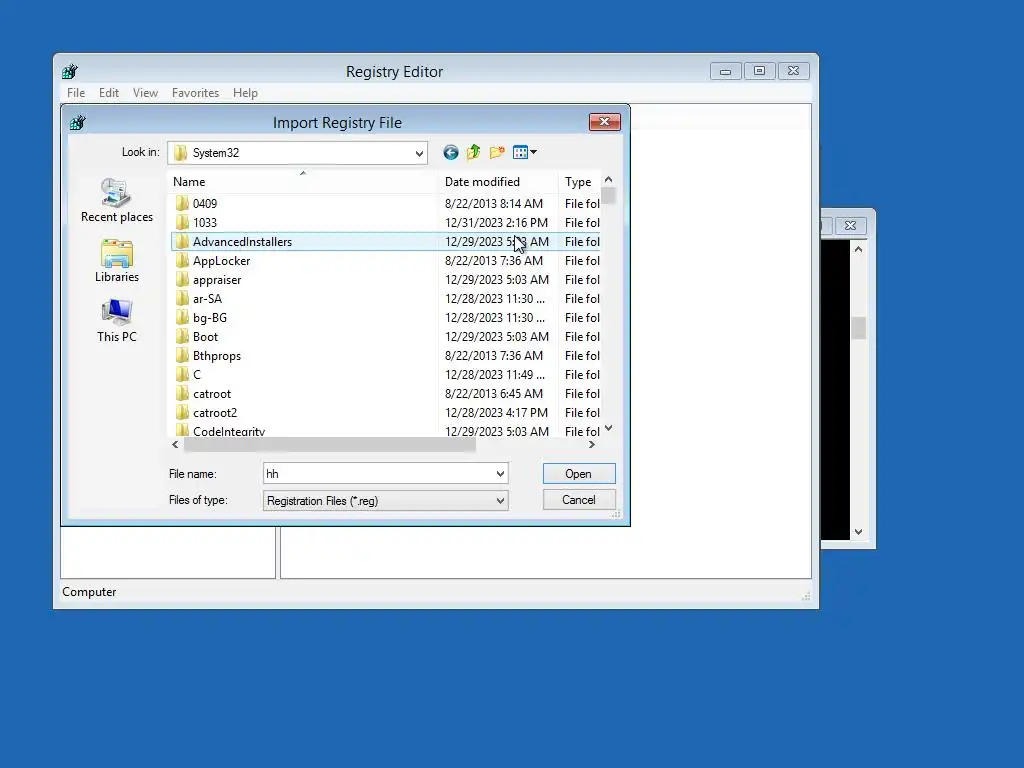Open the View Menu button
Image resolution: width=1024 pixels, height=768 pixels.
click(524, 153)
